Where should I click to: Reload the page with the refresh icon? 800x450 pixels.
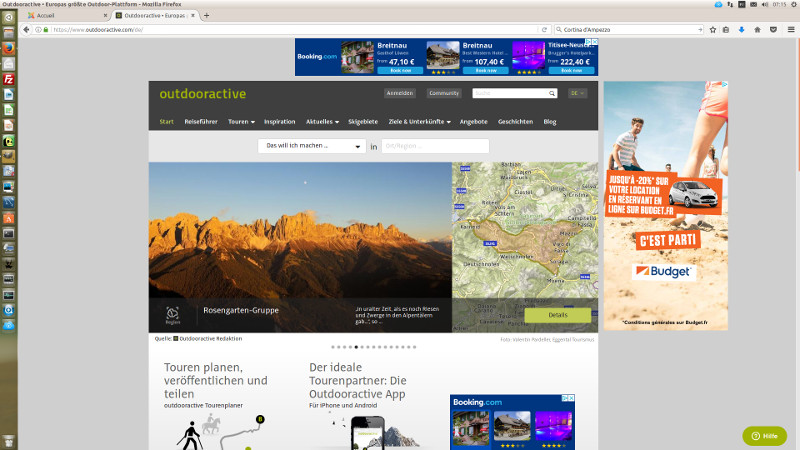click(544, 30)
